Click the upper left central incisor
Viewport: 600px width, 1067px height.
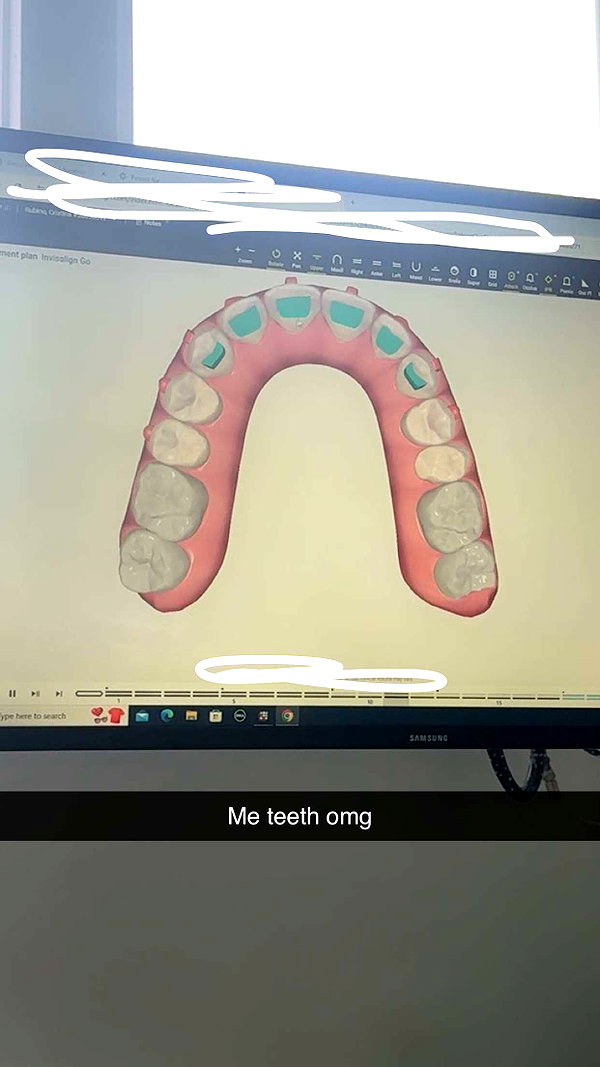[x=346, y=314]
